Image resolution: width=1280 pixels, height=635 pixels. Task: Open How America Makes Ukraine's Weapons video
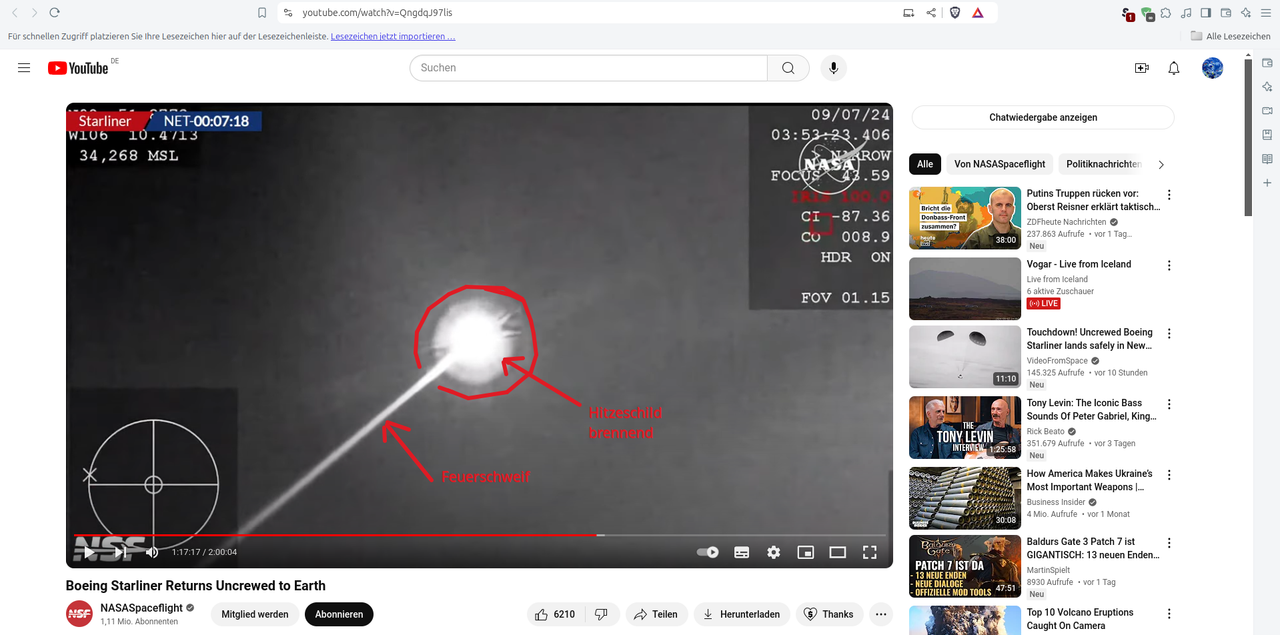click(x=964, y=498)
